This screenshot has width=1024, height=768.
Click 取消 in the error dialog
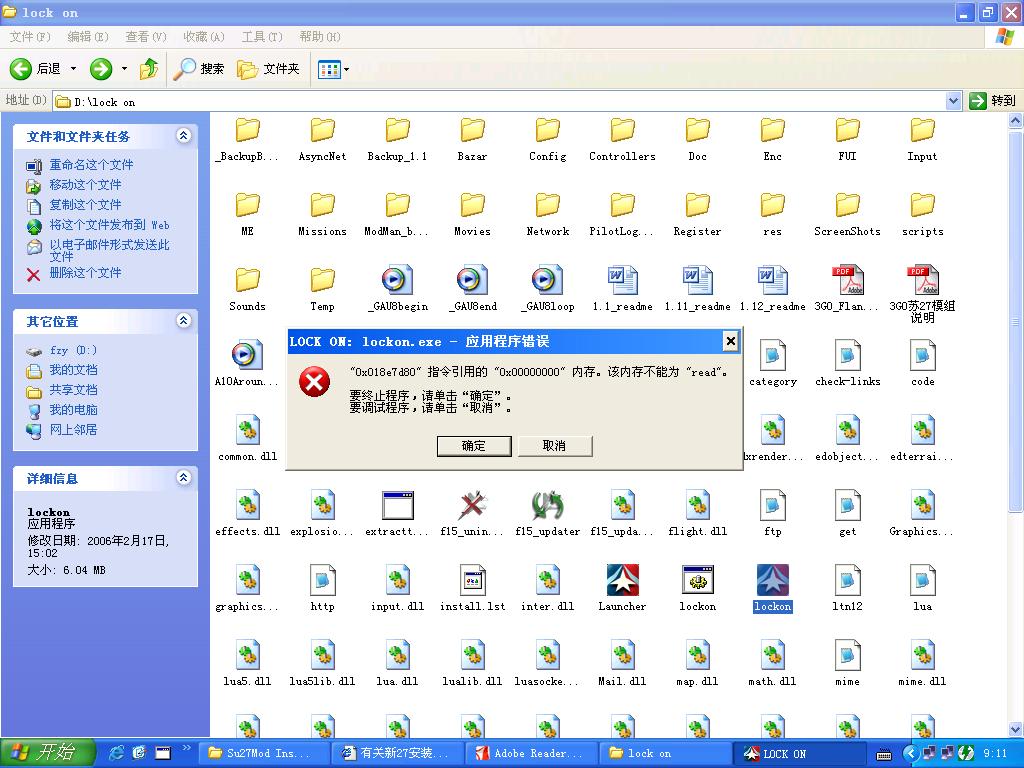[x=554, y=446]
